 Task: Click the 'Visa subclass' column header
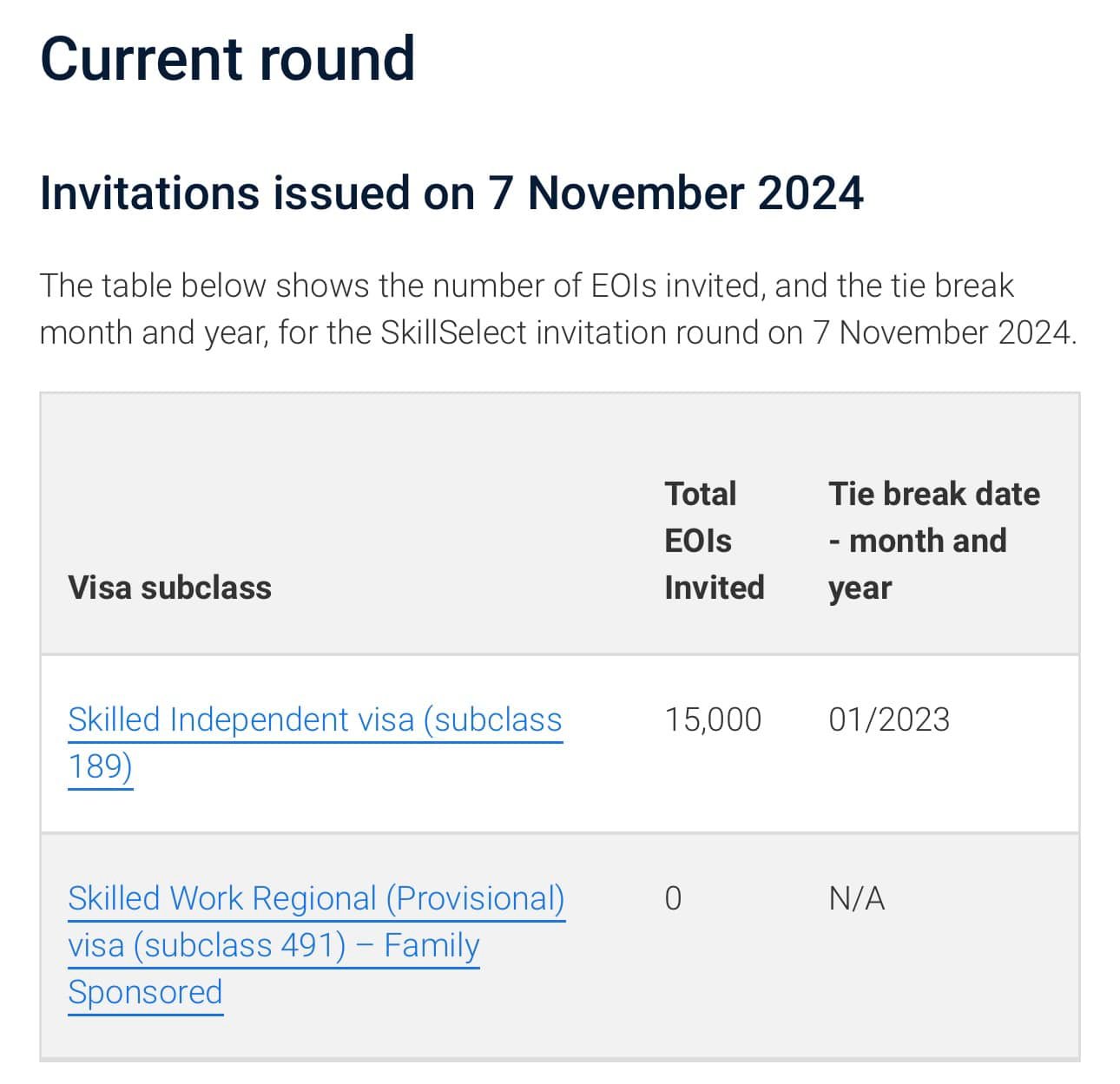[x=170, y=588]
